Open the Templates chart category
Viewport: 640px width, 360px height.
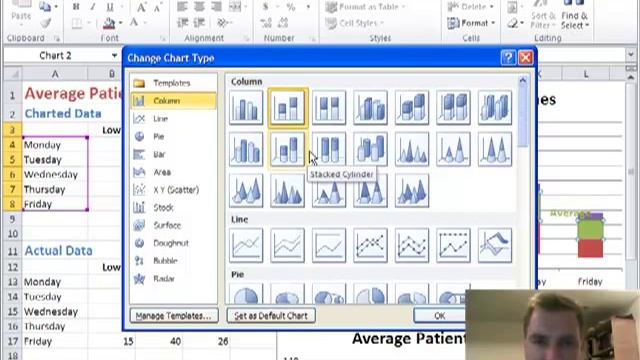173,83
